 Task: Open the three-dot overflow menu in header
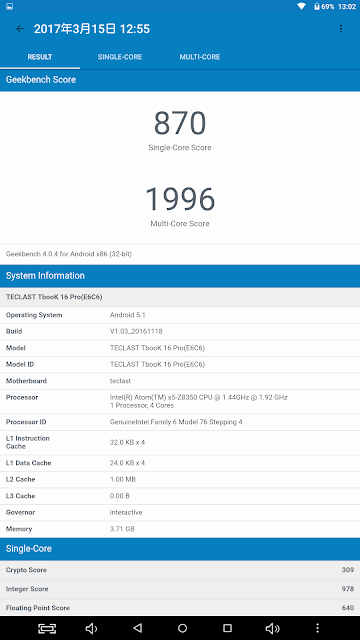341,29
